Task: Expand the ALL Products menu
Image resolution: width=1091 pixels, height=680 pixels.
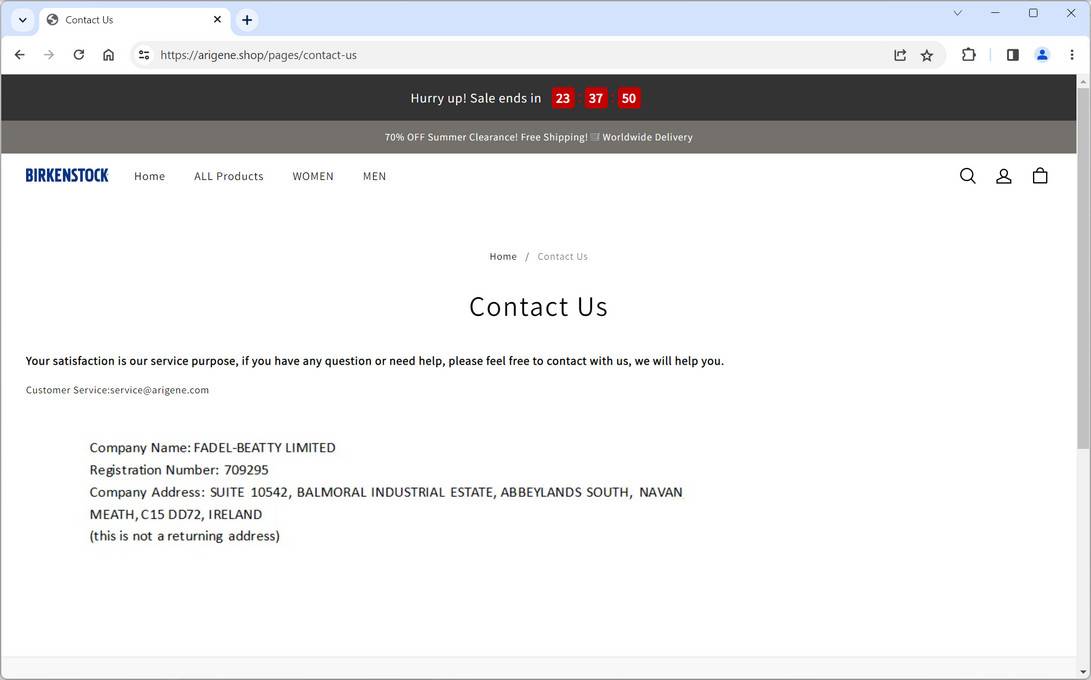Action: (x=228, y=176)
